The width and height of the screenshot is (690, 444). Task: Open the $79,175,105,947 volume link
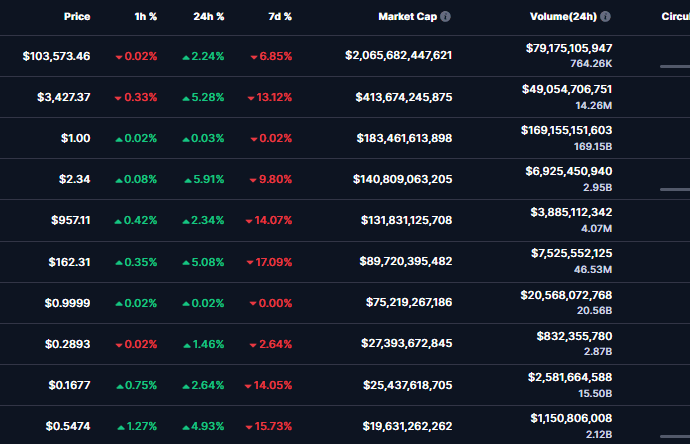[568, 48]
